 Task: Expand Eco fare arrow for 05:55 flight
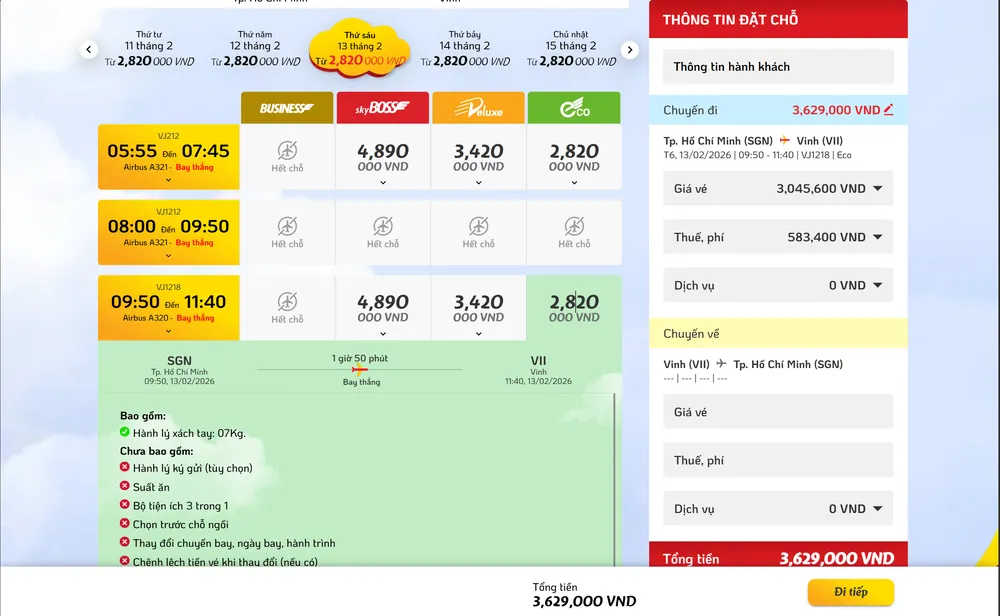point(574,183)
